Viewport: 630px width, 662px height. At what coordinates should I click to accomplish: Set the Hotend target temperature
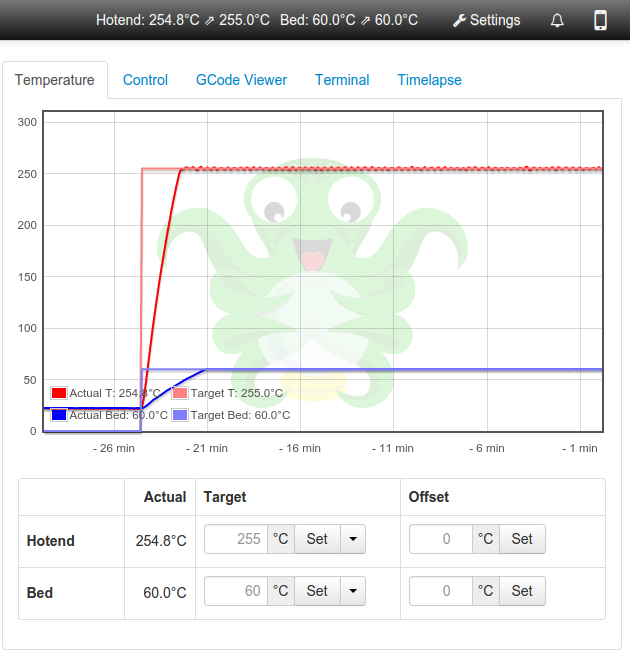pos(317,539)
